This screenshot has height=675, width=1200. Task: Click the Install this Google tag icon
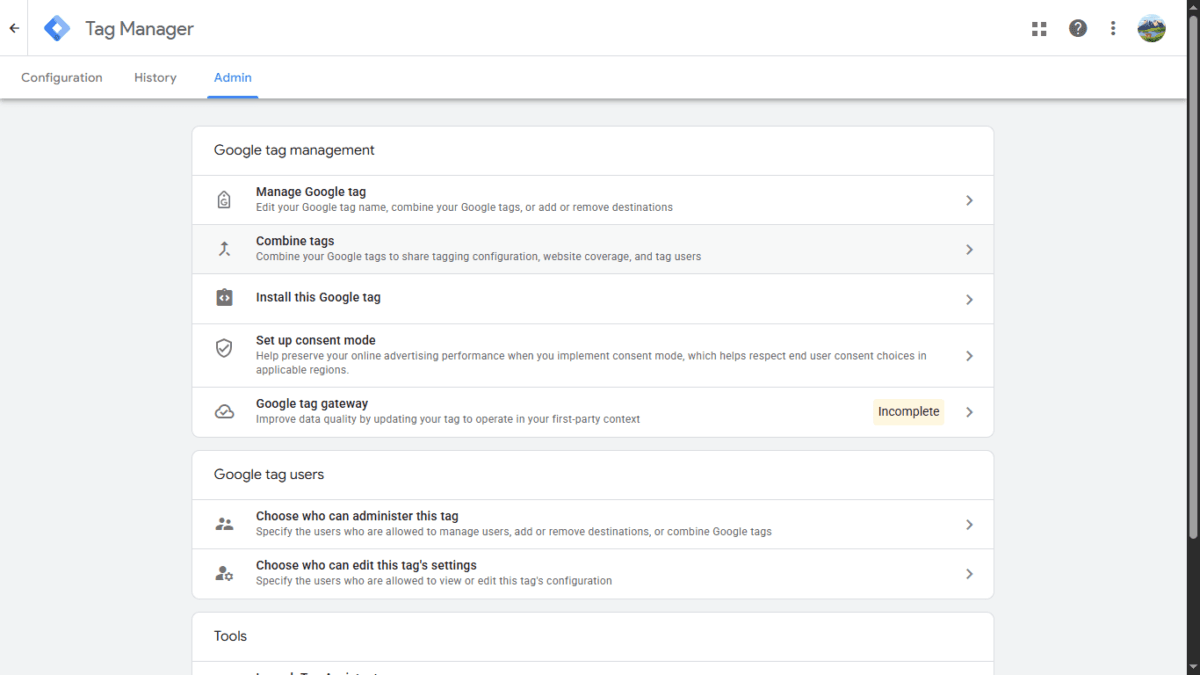tap(224, 298)
